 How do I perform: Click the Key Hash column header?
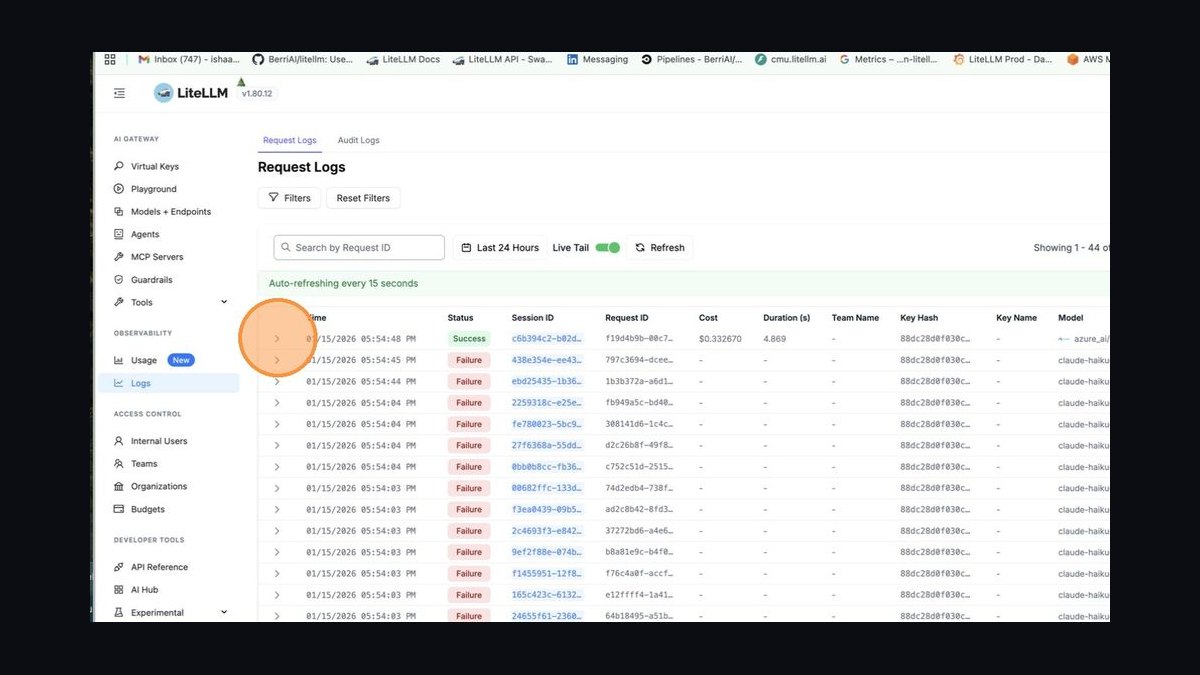(920, 318)
